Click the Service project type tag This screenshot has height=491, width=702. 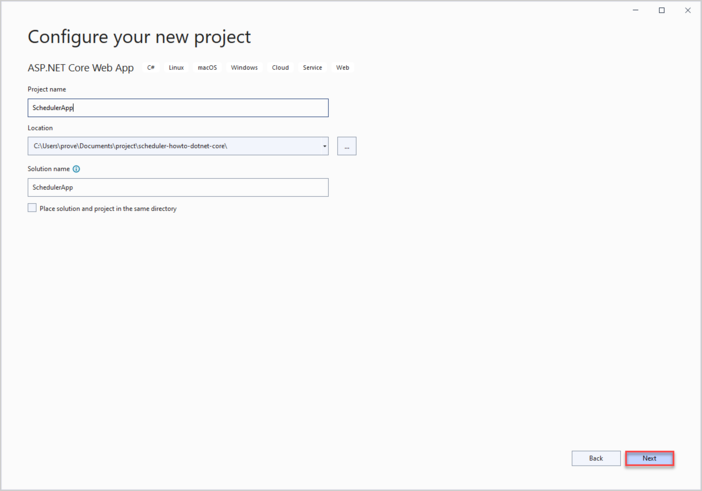[x=312, y=68]
